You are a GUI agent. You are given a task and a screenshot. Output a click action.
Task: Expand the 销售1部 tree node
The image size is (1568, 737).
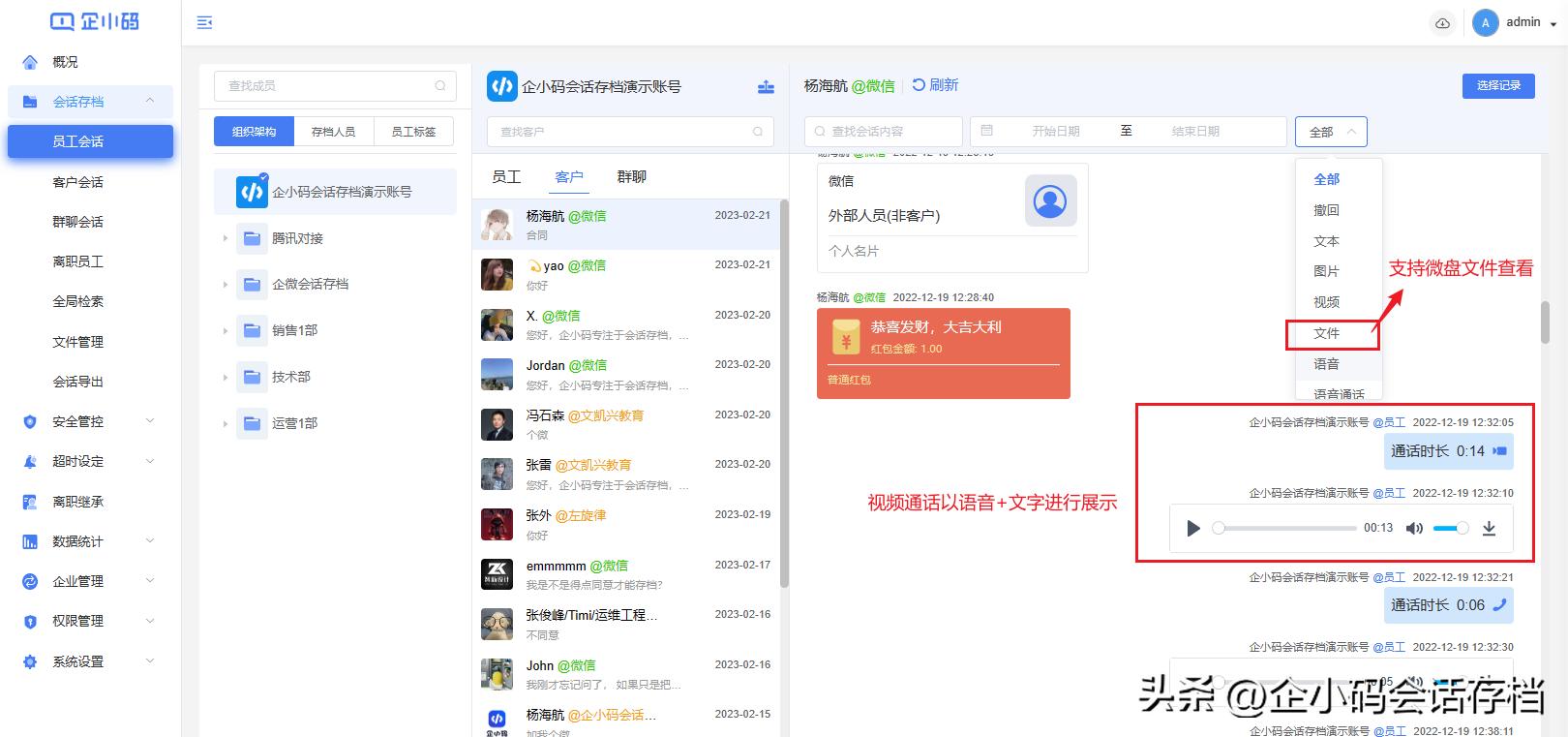(x=225, y=331)
